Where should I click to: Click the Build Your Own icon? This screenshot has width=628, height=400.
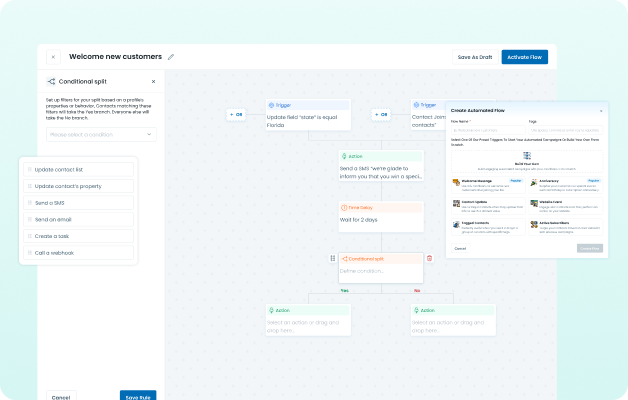click(x=526, y=155)
